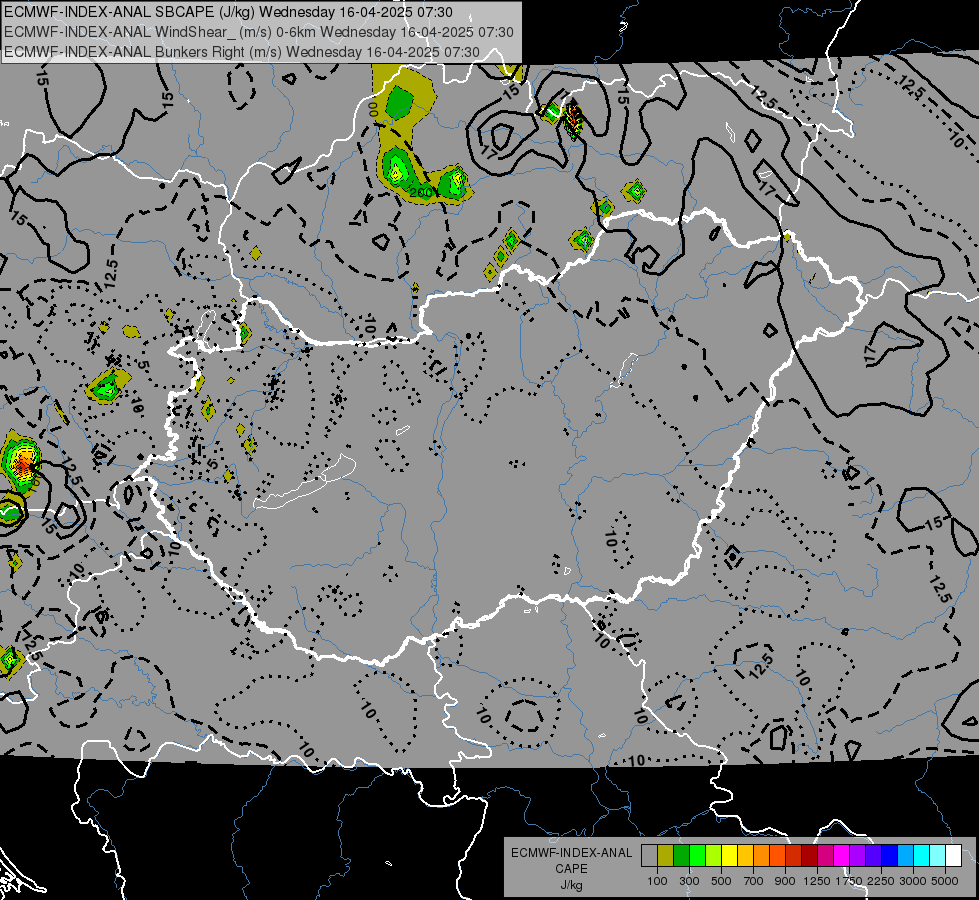The image size is (979, 900).
Task: Select the white legend swatch
Action: [953, 856]
